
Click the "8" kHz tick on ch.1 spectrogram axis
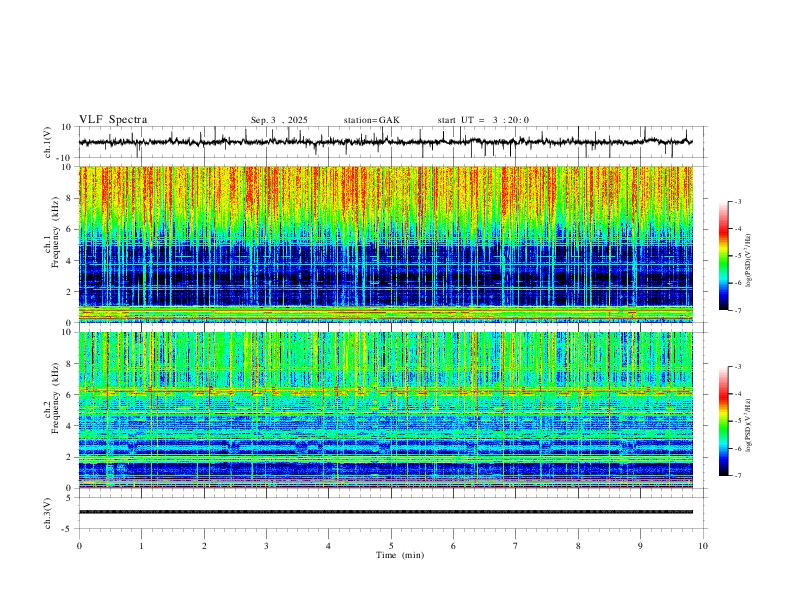click(x=70, y=198)
